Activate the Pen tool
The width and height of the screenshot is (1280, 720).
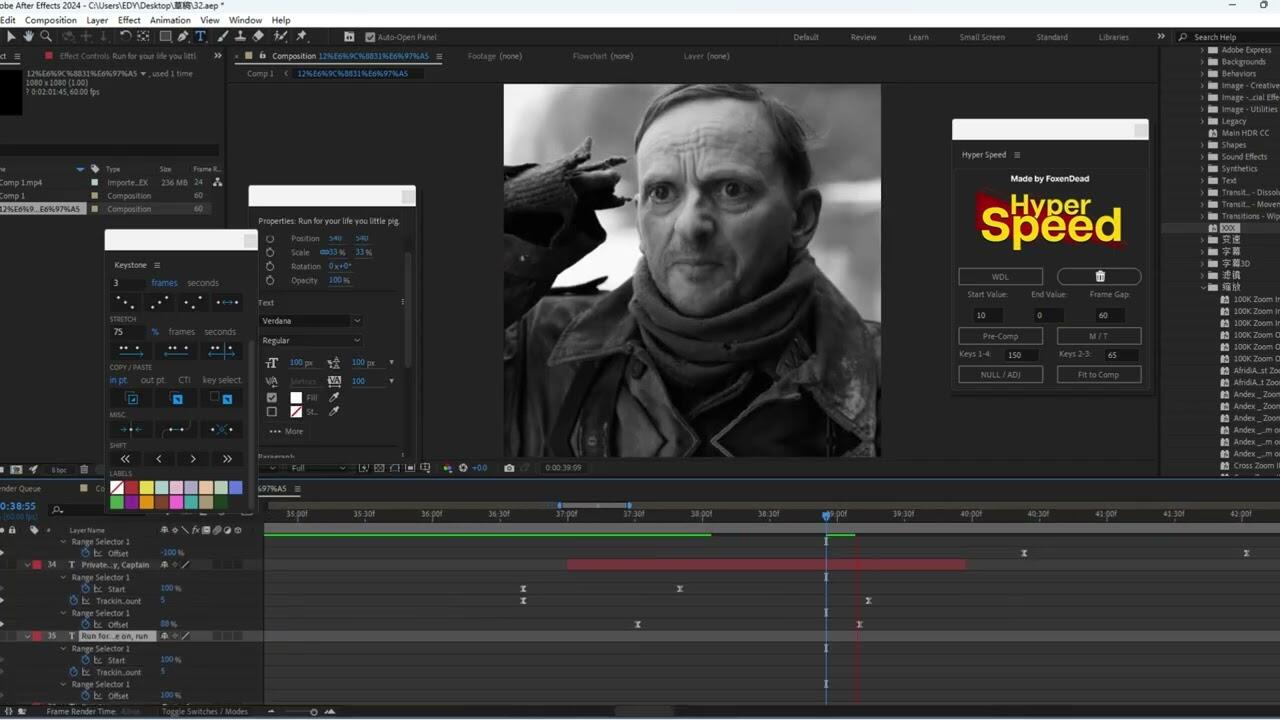pos(183,36)
